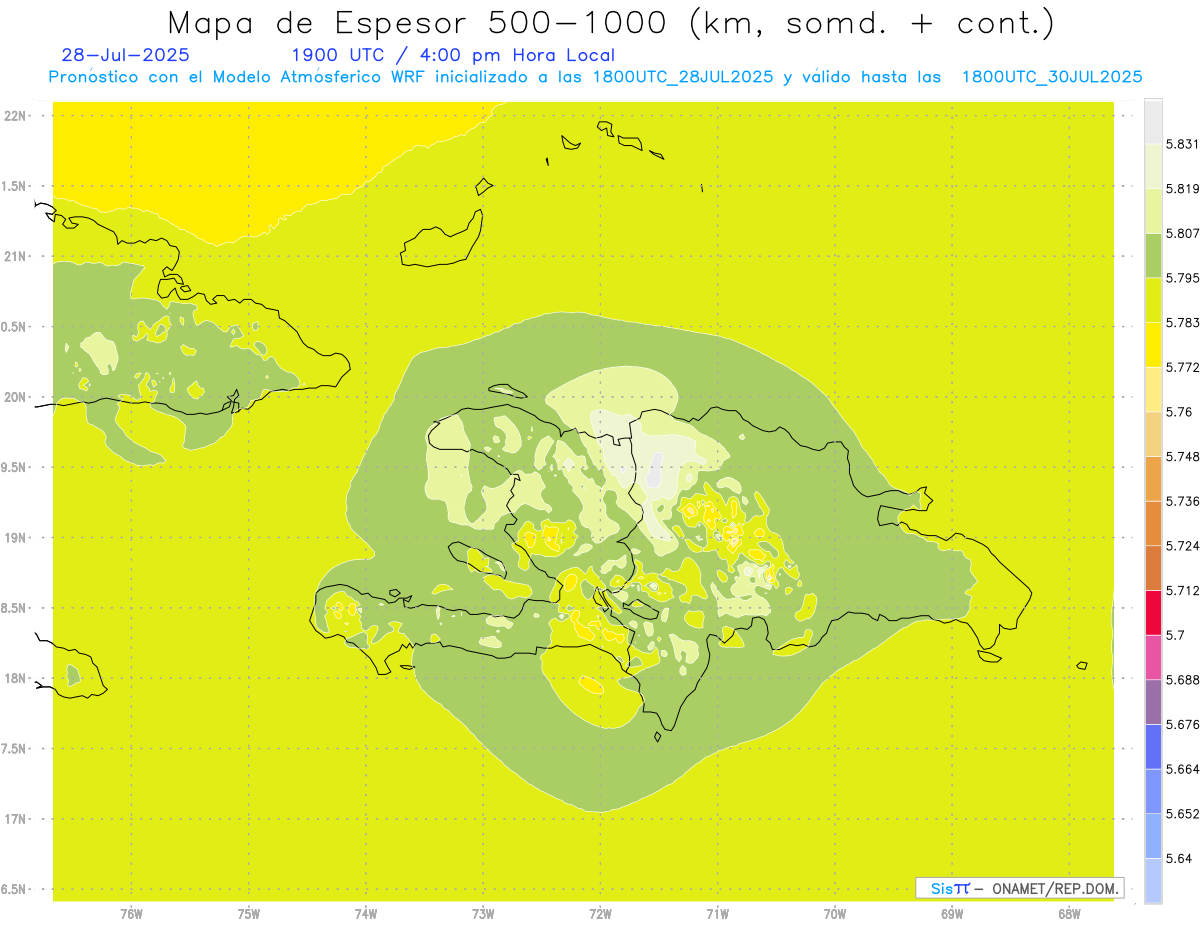Click the 17N latitude axis label
This screenshot has height=927, width=1200.
tap(15, 819)
